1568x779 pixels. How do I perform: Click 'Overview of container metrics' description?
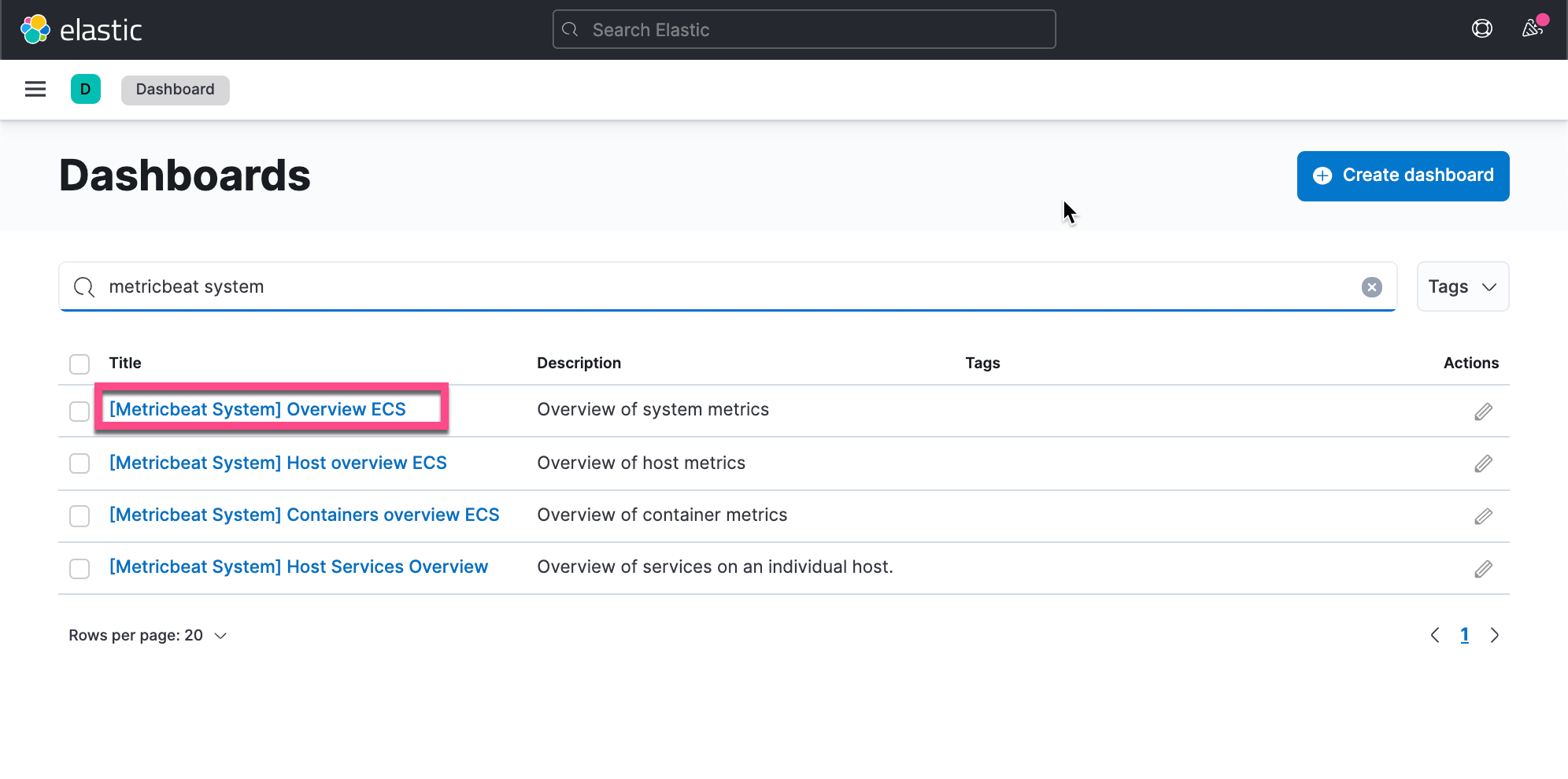pos(663,515)
